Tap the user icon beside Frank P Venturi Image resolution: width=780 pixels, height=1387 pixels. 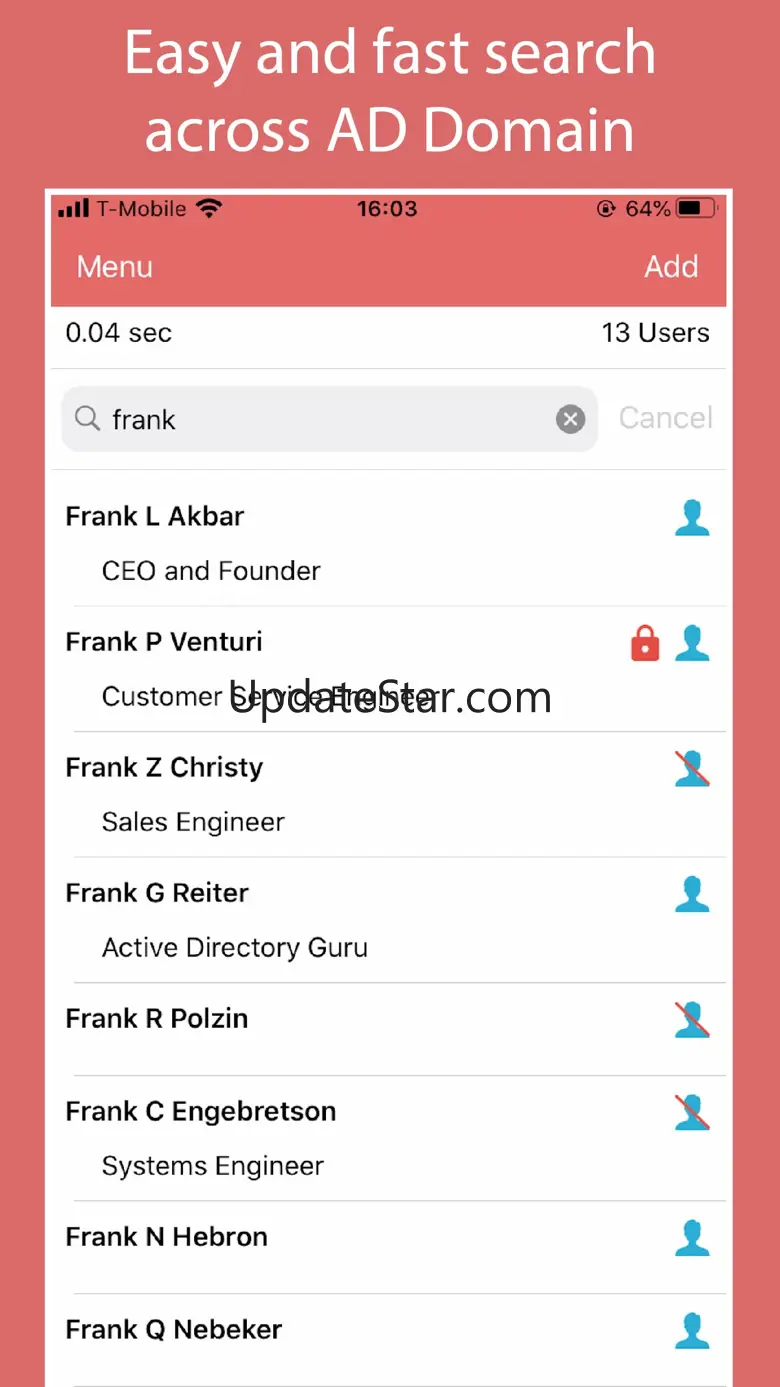pos(692,643)
